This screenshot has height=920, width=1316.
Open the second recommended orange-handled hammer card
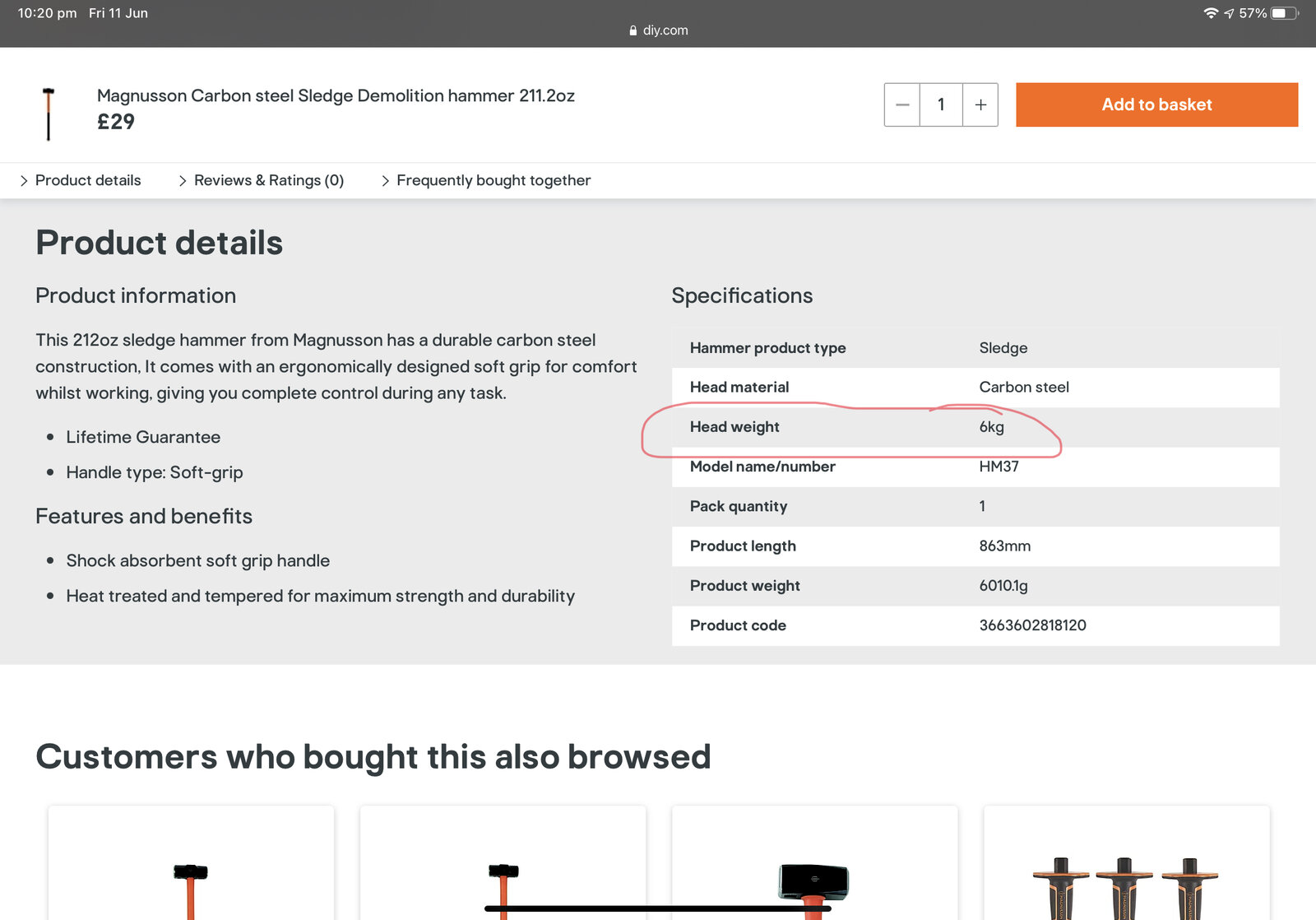coord(503,864)
